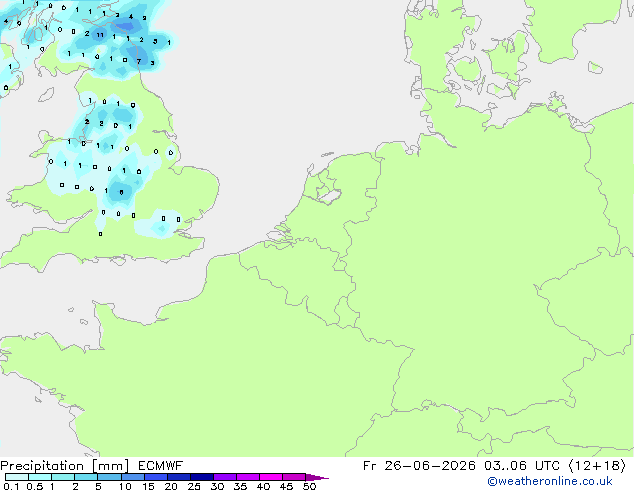The width and height of the screenshot is (634, 490).
Task: Click the '7' precipitation value on the map
Action: [x=139, y=61]
